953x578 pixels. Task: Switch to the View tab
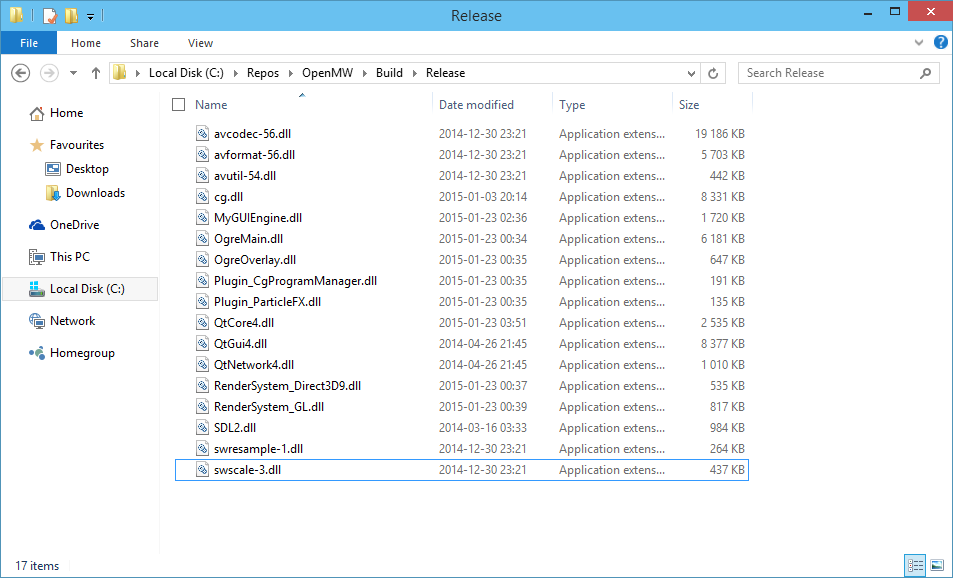200,42
